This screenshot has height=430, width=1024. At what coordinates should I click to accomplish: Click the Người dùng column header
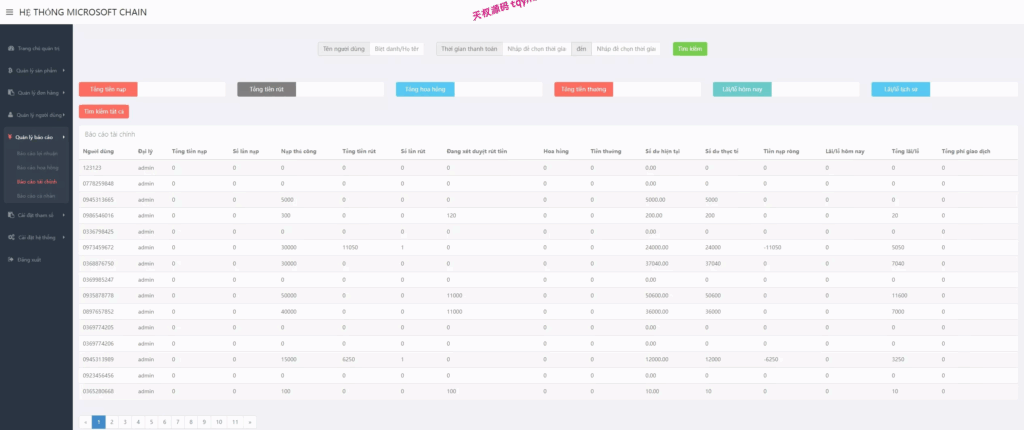99,152
